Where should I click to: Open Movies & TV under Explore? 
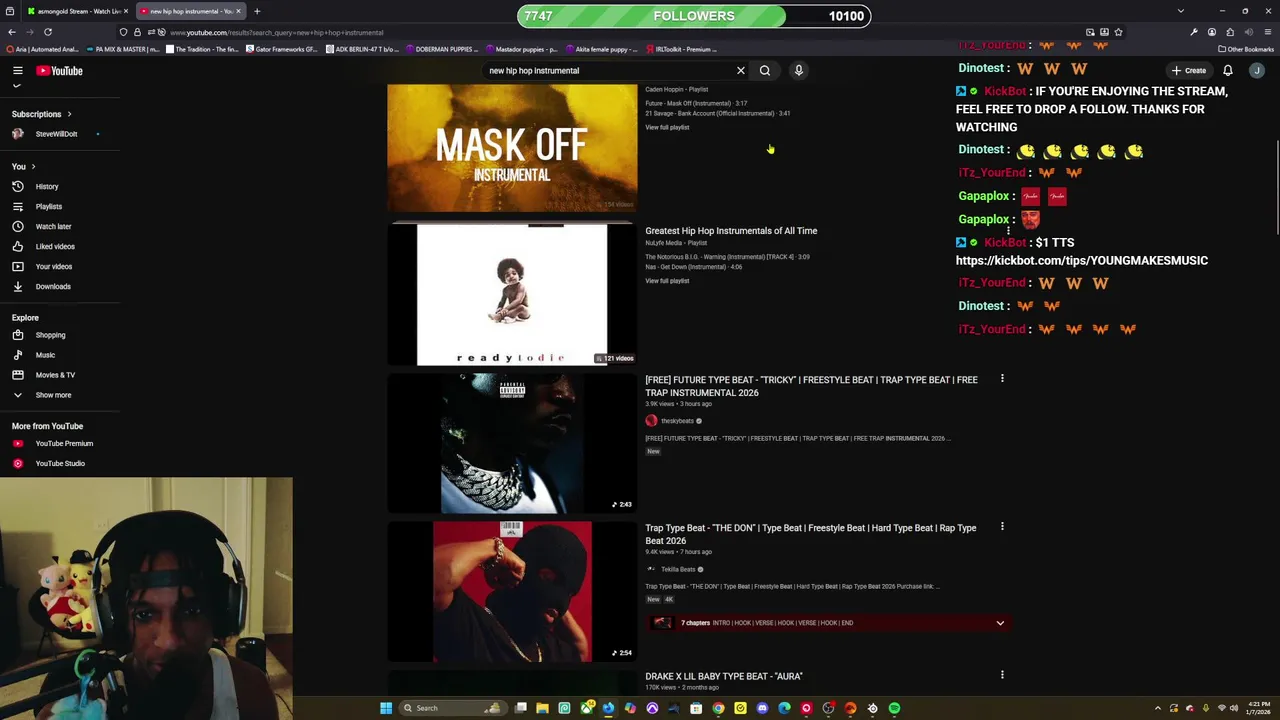55,375
